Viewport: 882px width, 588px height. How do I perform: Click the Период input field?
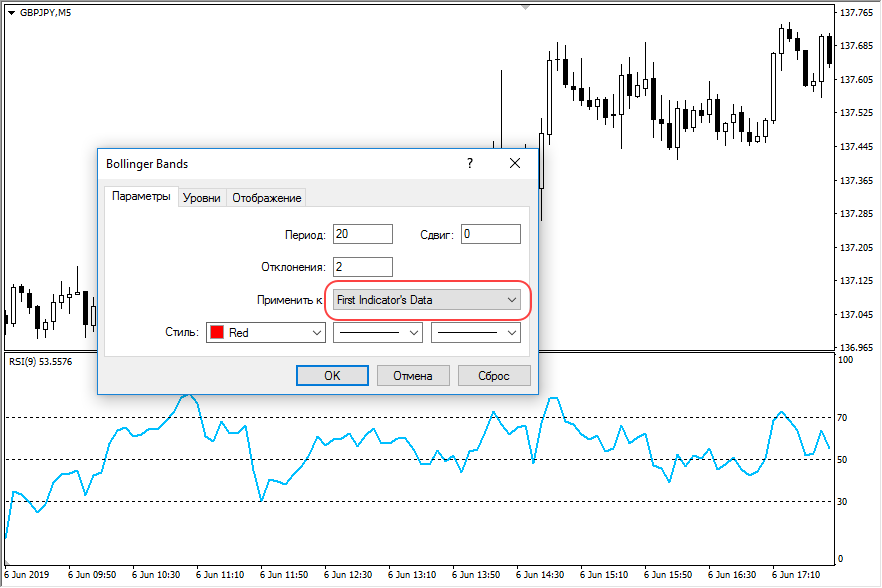tap(362, 234)
